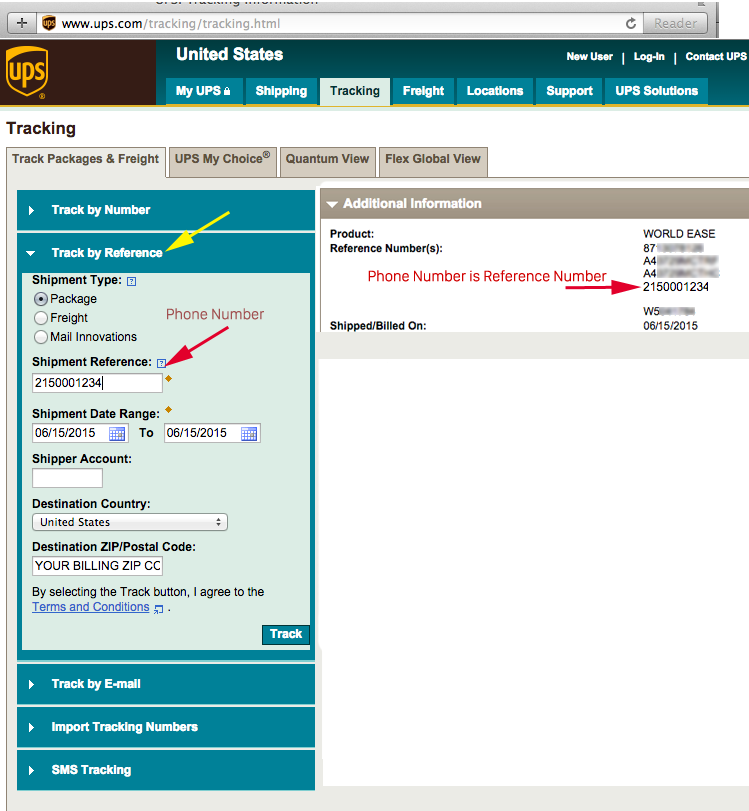Open the Freight menu
The height and width of the screenshot is (811, 749).
click(423, 91)
